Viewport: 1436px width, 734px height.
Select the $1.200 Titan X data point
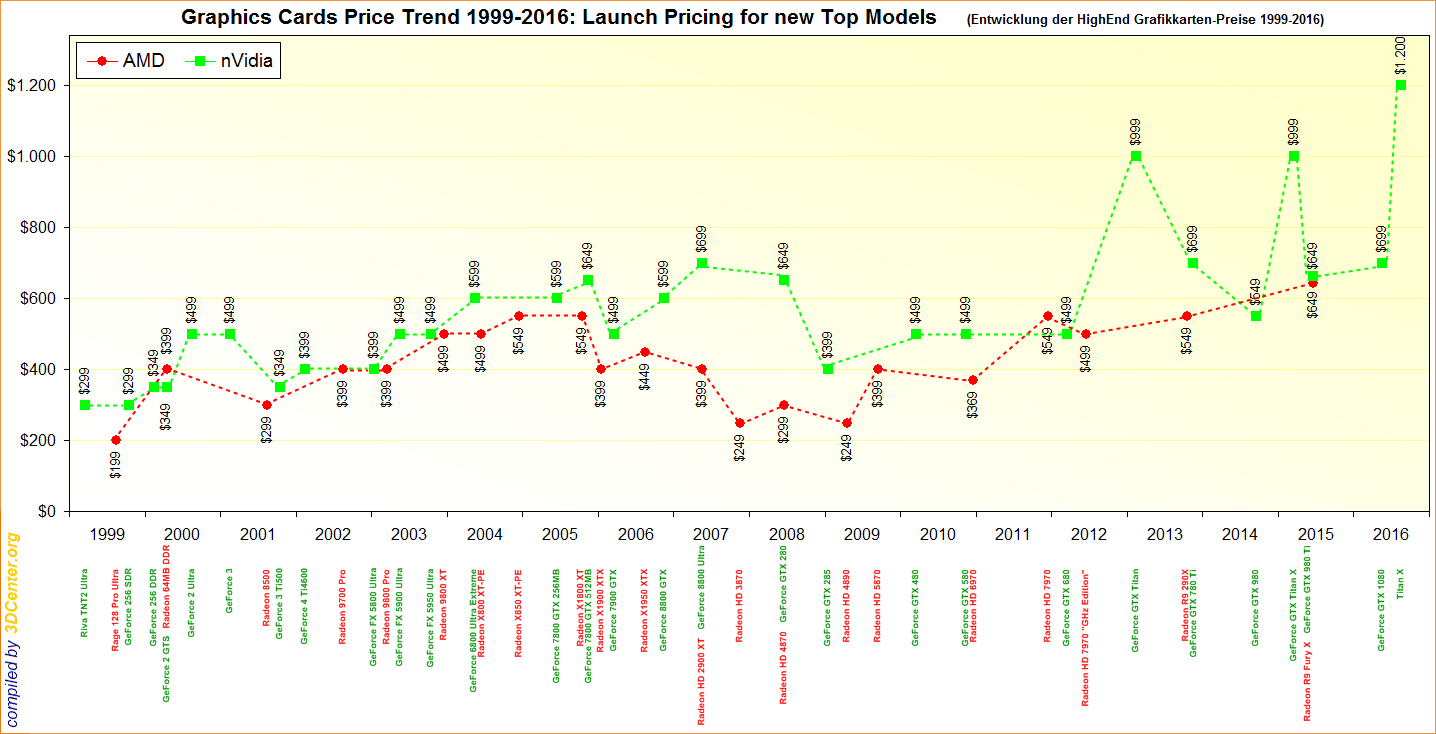click(1401, 85)
